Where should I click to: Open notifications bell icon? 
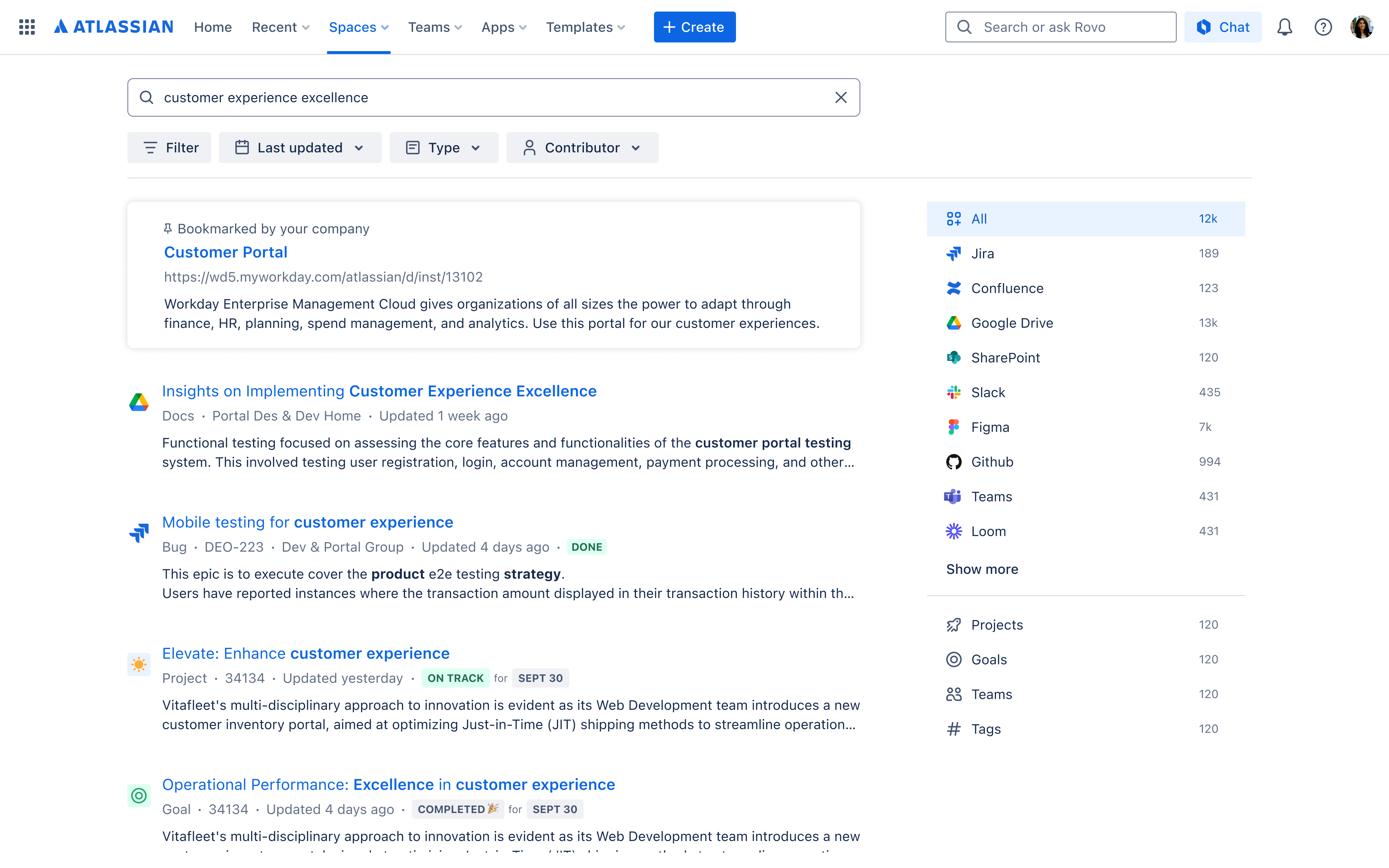point(1285,26)
